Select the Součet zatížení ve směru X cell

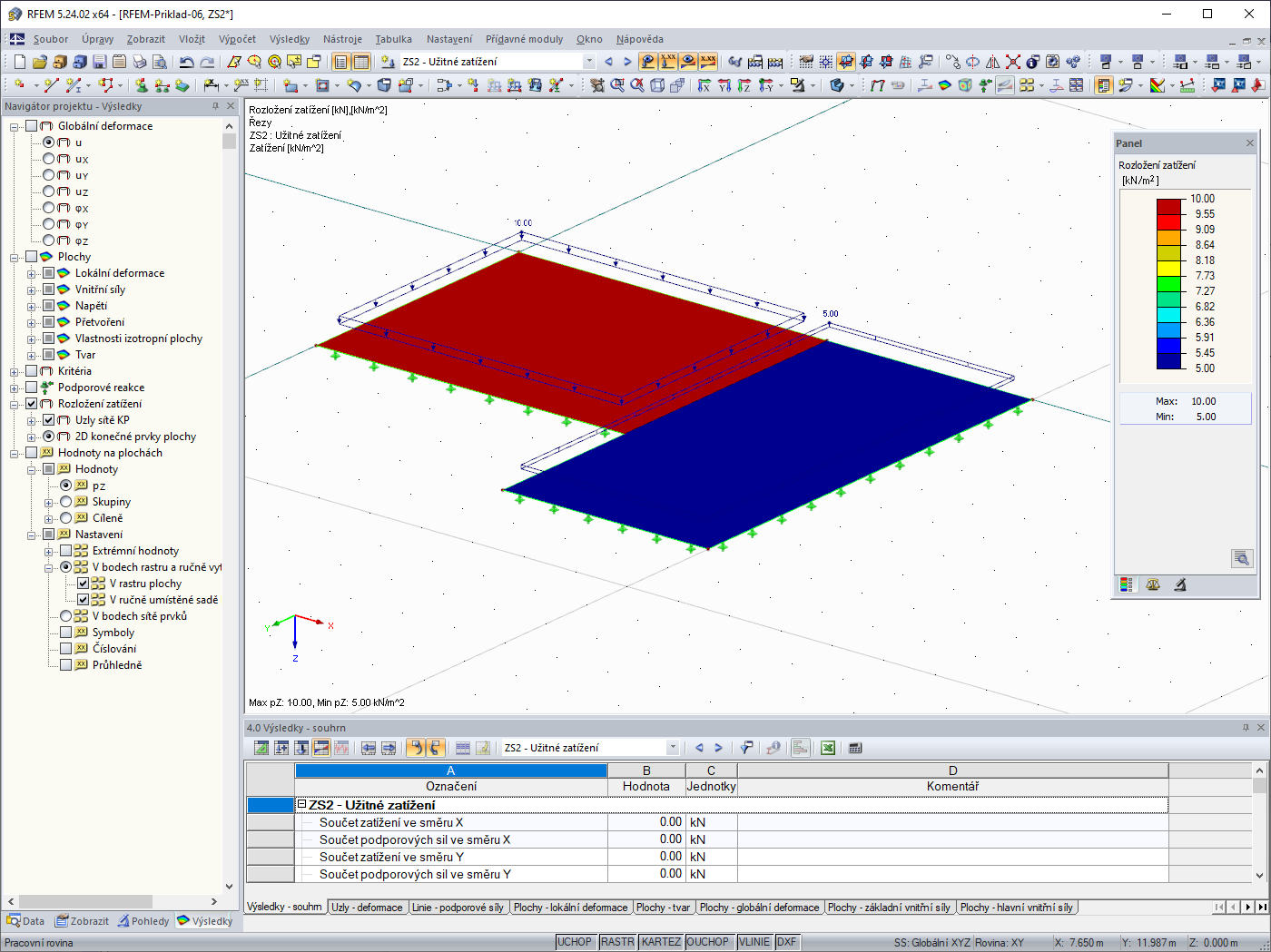click(451, 822)
